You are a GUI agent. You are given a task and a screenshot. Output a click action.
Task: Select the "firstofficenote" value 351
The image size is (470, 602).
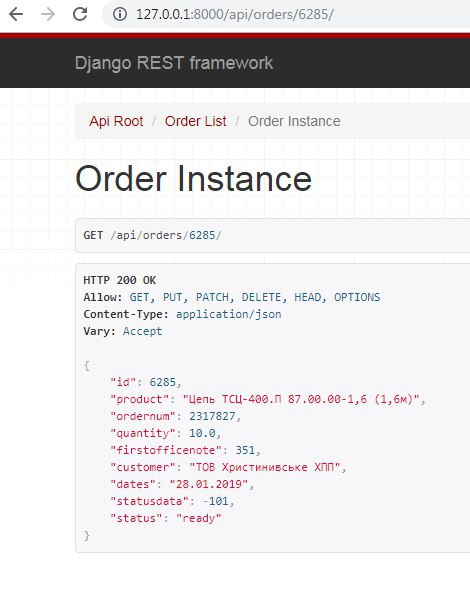click(x=245, y=450)
